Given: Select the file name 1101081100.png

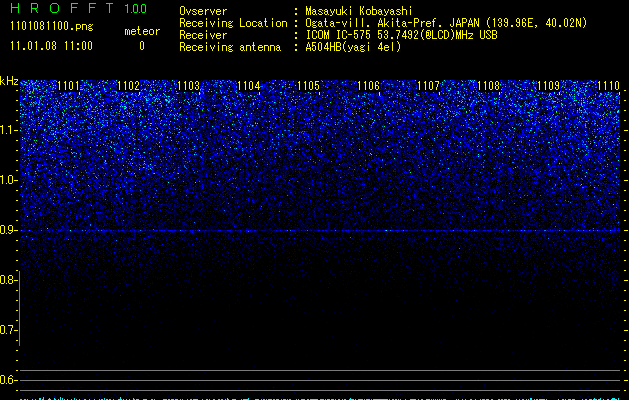Looking at the screenshot, I should coord(52,27).
